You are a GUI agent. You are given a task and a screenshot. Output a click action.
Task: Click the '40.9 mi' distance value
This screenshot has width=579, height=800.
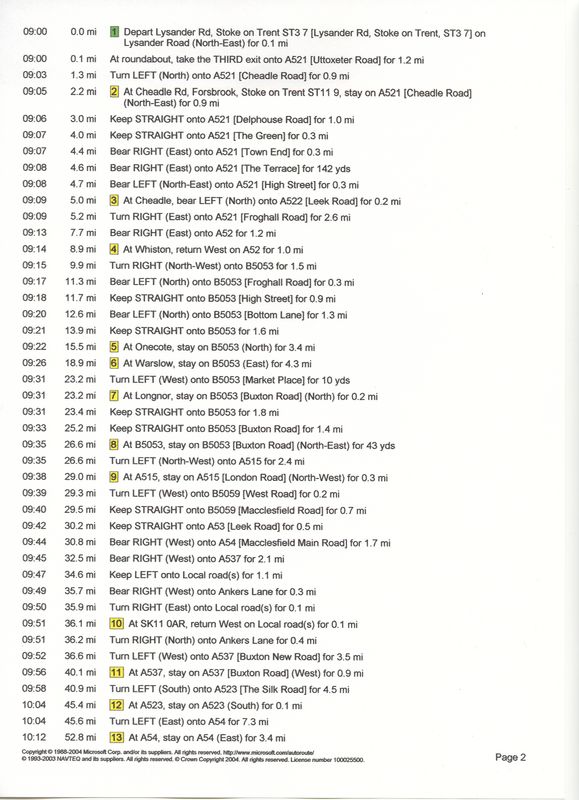[x=80, y=688]
